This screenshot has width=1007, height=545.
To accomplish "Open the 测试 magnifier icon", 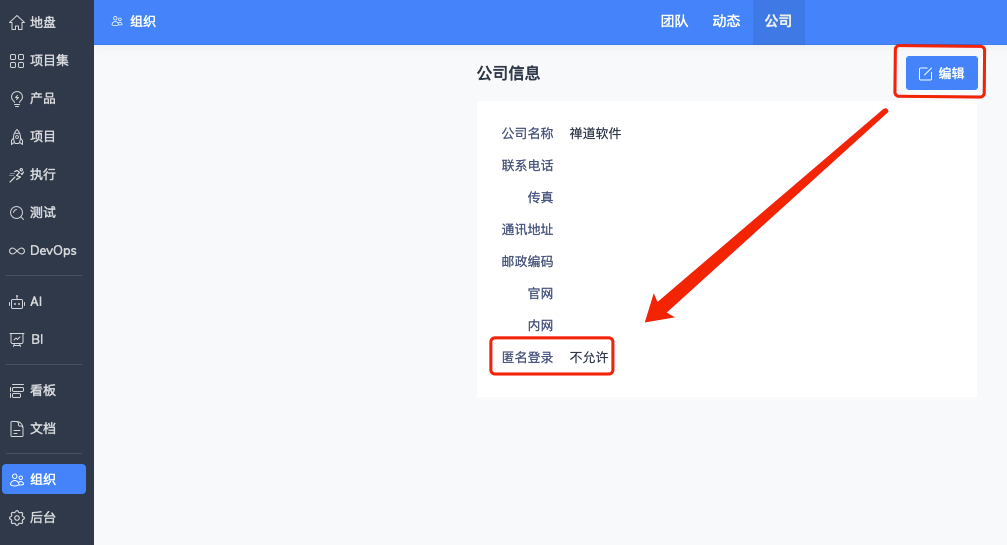I will (x=17, y=212).
